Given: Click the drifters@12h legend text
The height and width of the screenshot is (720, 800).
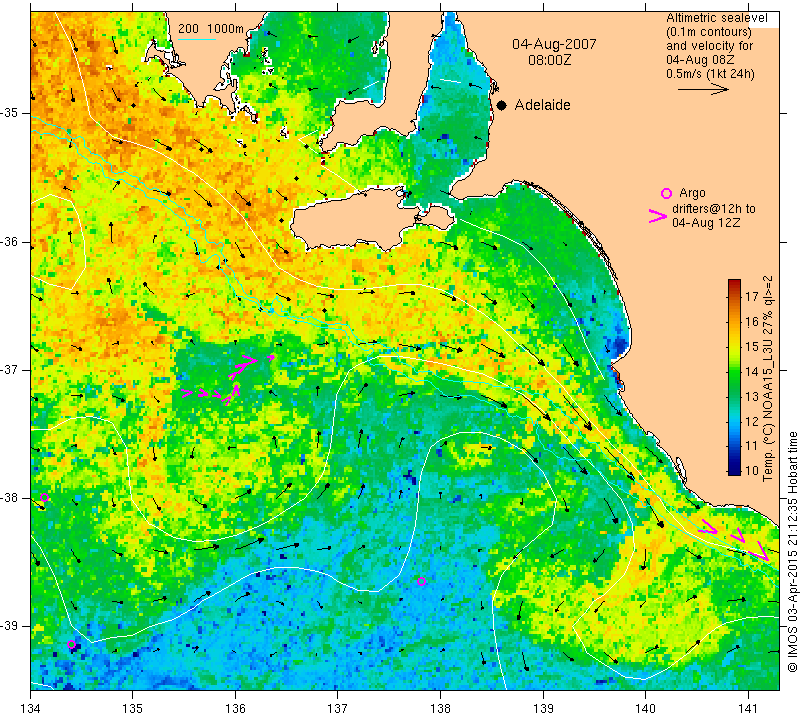Looking at the screenshot, I should tap(714, 209).
